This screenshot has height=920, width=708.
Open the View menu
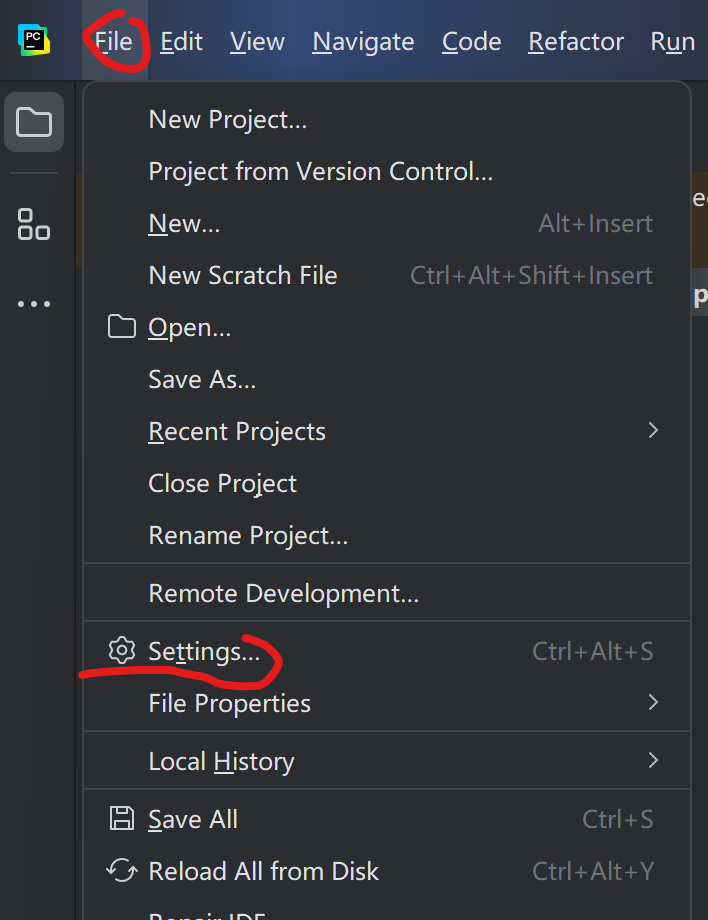257,42
